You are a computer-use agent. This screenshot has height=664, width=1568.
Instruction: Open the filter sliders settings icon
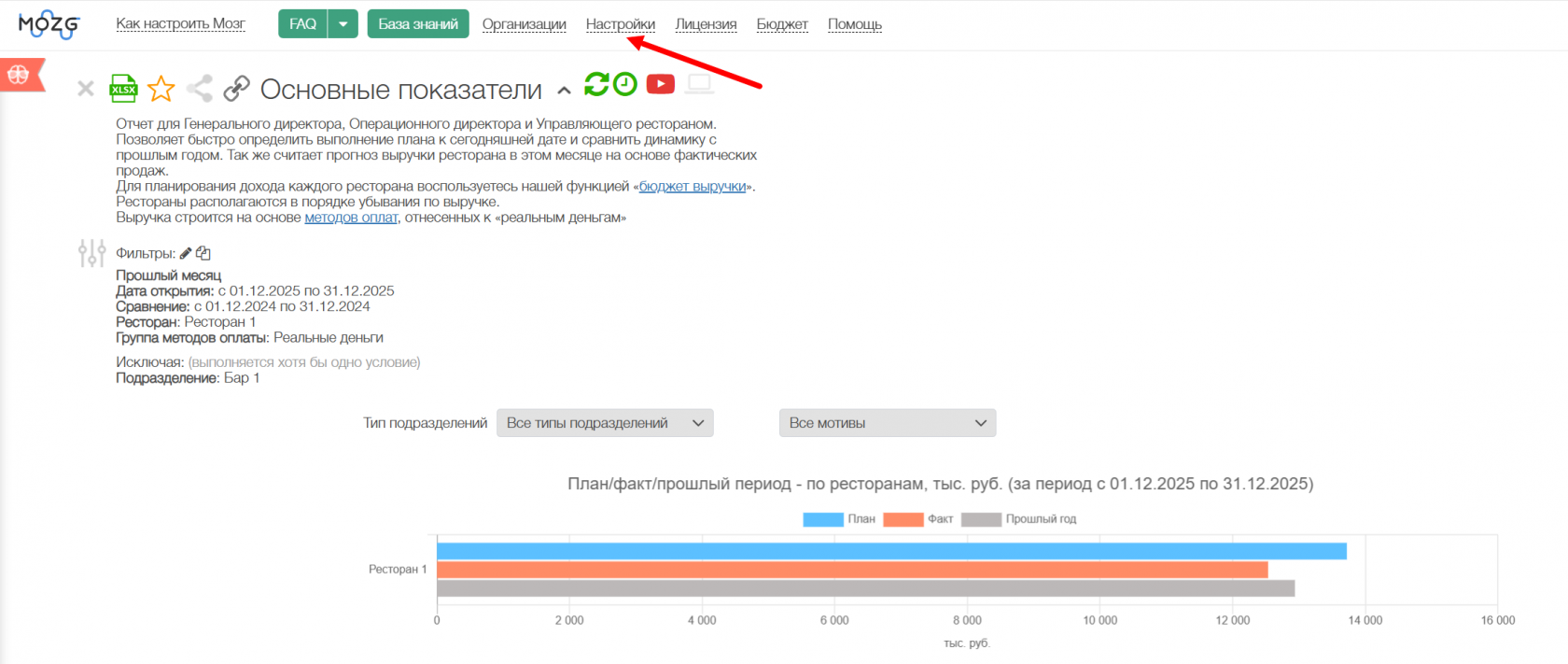tap(91, 253)
